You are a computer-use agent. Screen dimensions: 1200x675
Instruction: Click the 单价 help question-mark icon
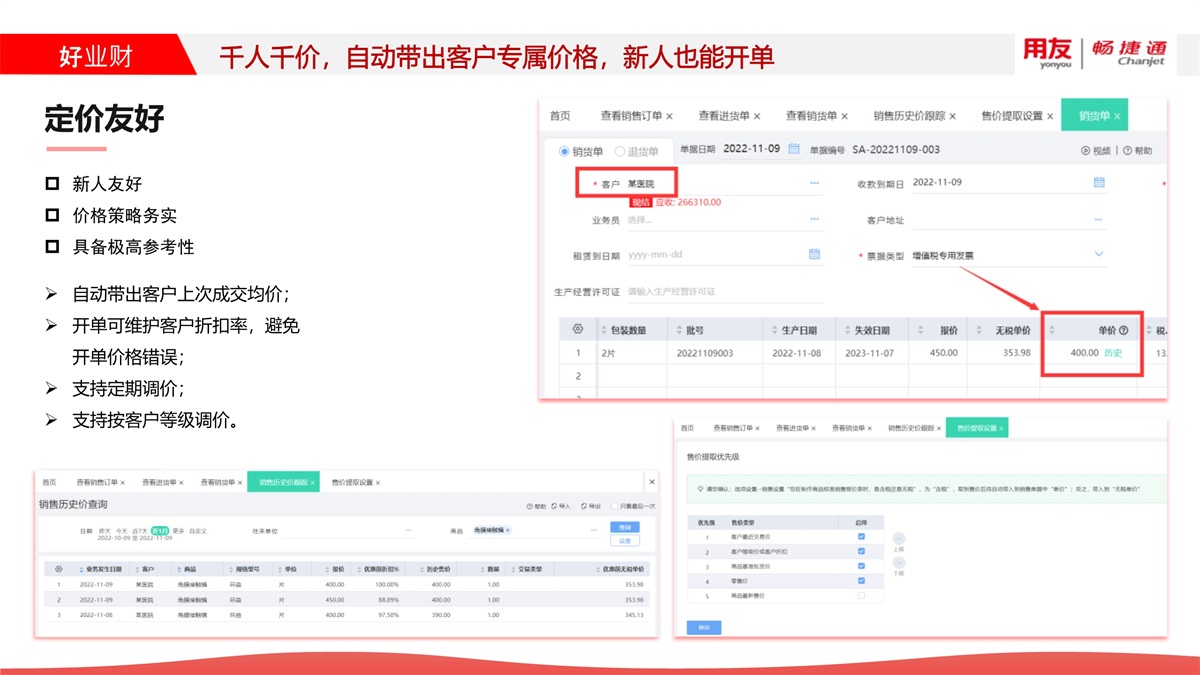1123,330
